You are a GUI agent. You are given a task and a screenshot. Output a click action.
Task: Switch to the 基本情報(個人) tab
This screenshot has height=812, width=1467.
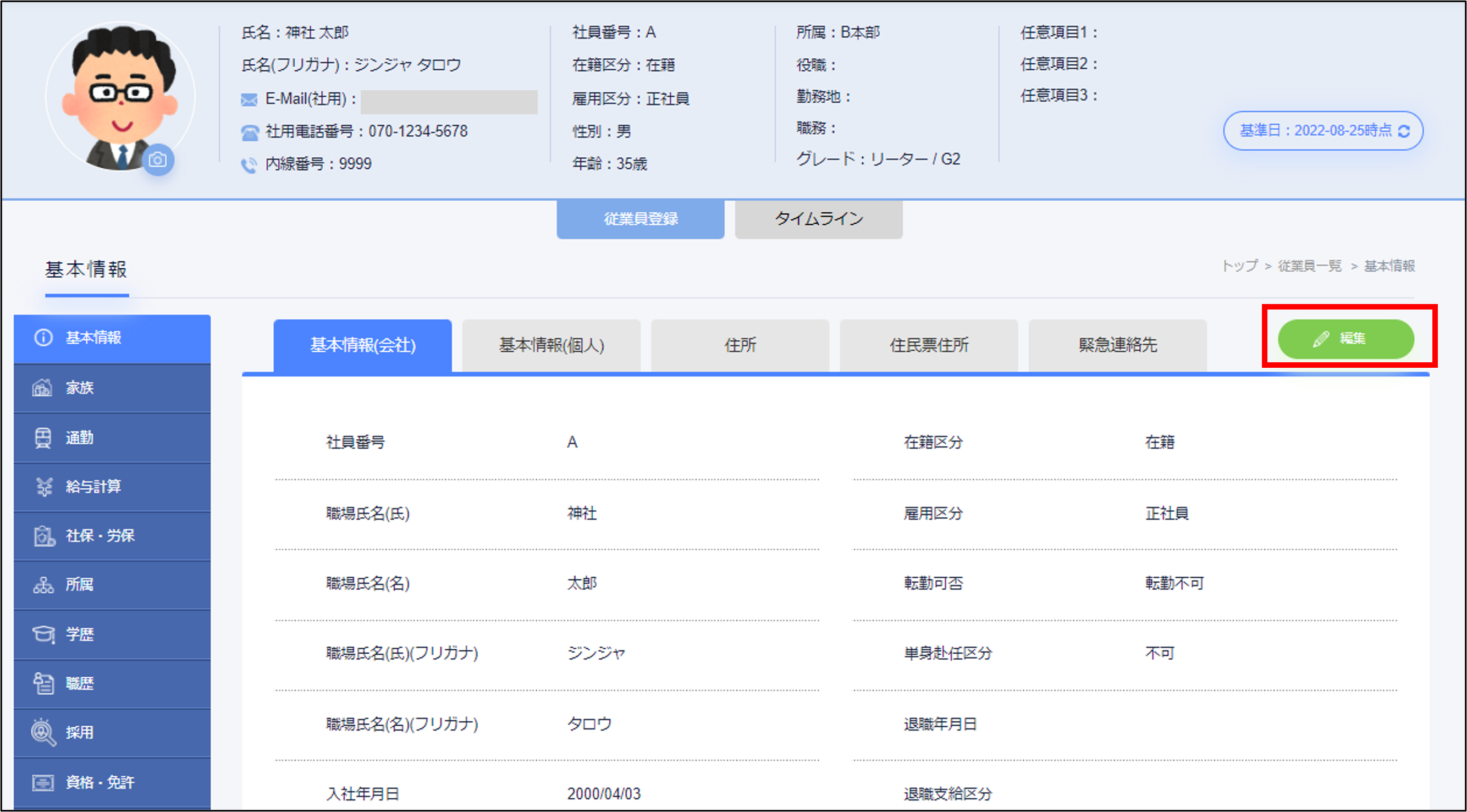[551, 346]
